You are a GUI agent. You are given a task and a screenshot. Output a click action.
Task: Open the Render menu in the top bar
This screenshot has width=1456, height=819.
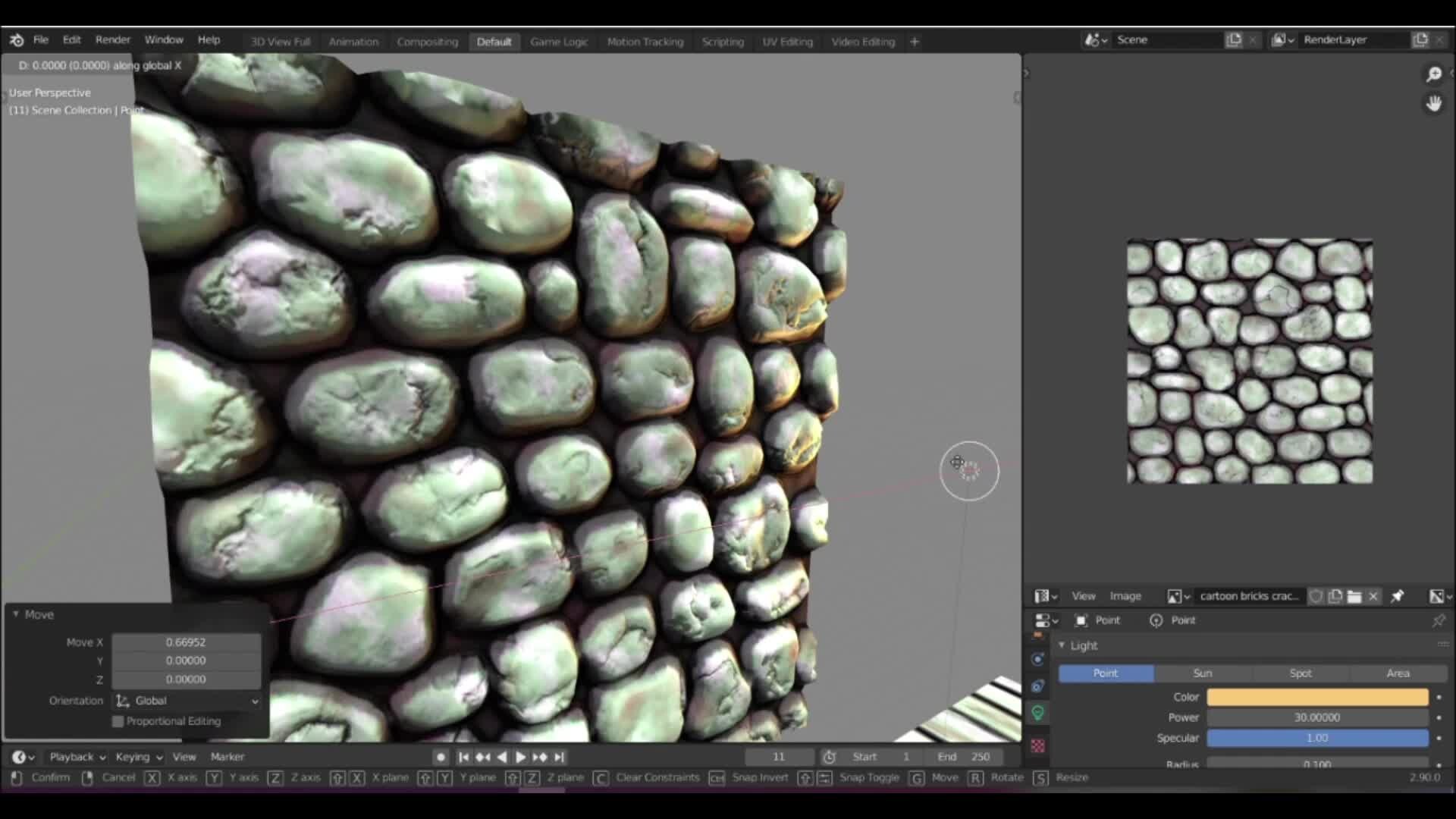click(x=112, y=39)
